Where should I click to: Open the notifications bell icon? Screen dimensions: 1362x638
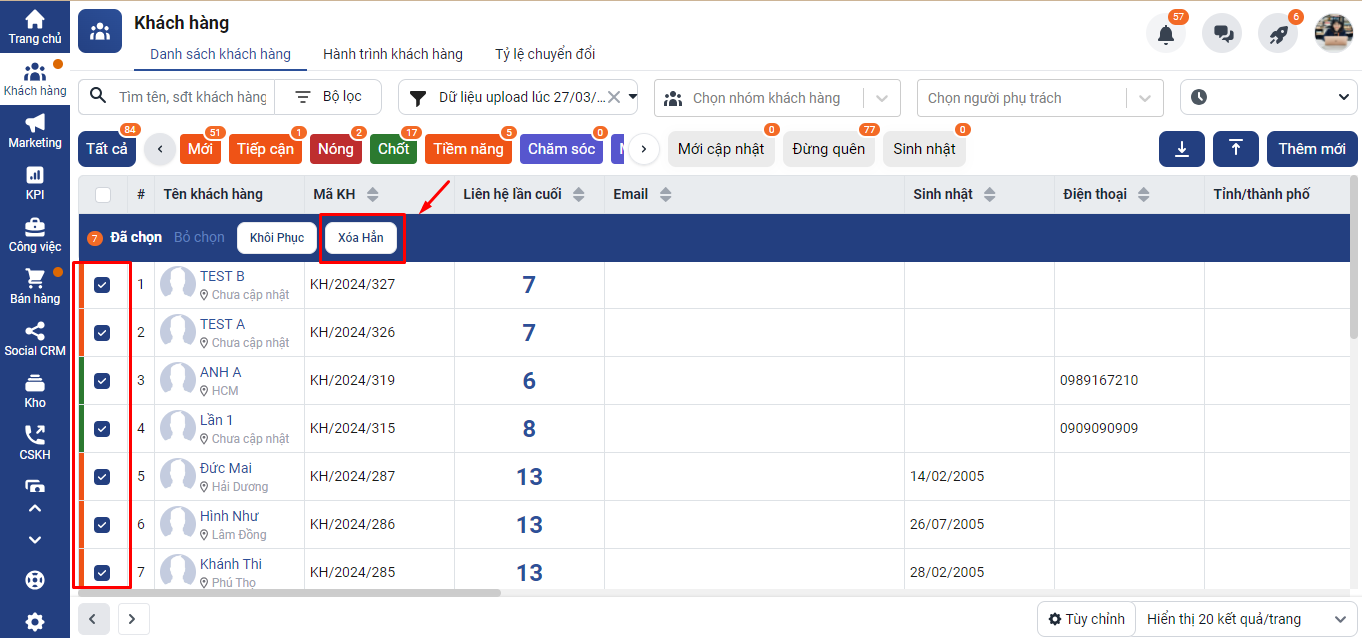point(1165,34)
